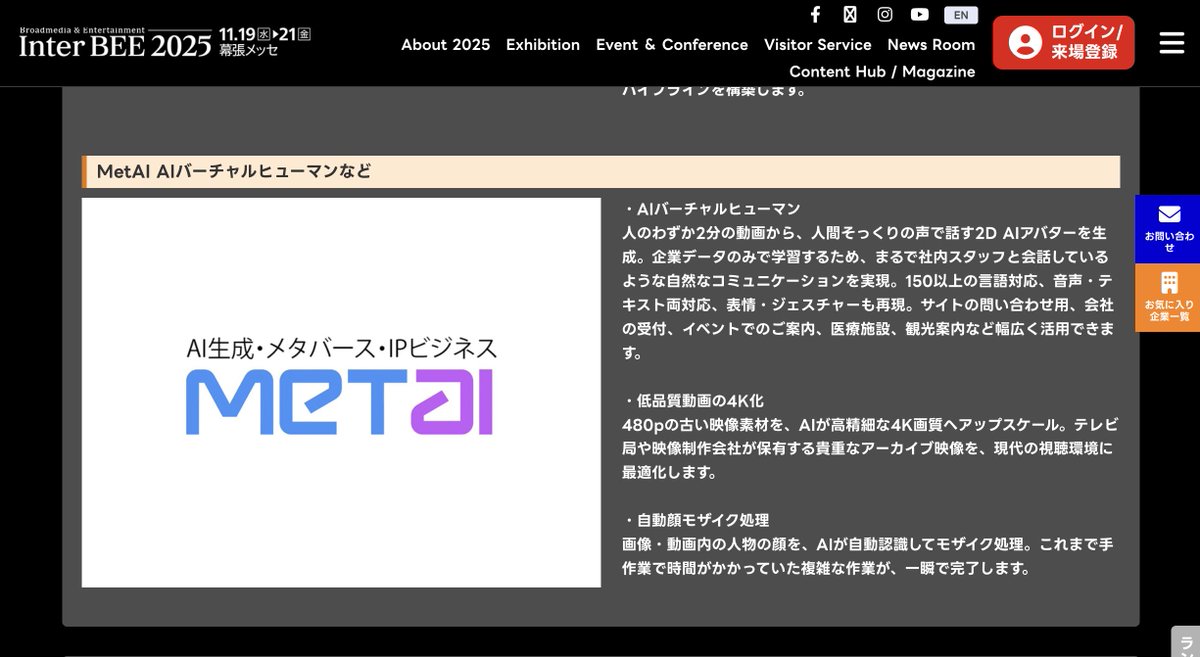Open the hamburger menu icon
The image size is (1200, 657).
coord(1170,43)
